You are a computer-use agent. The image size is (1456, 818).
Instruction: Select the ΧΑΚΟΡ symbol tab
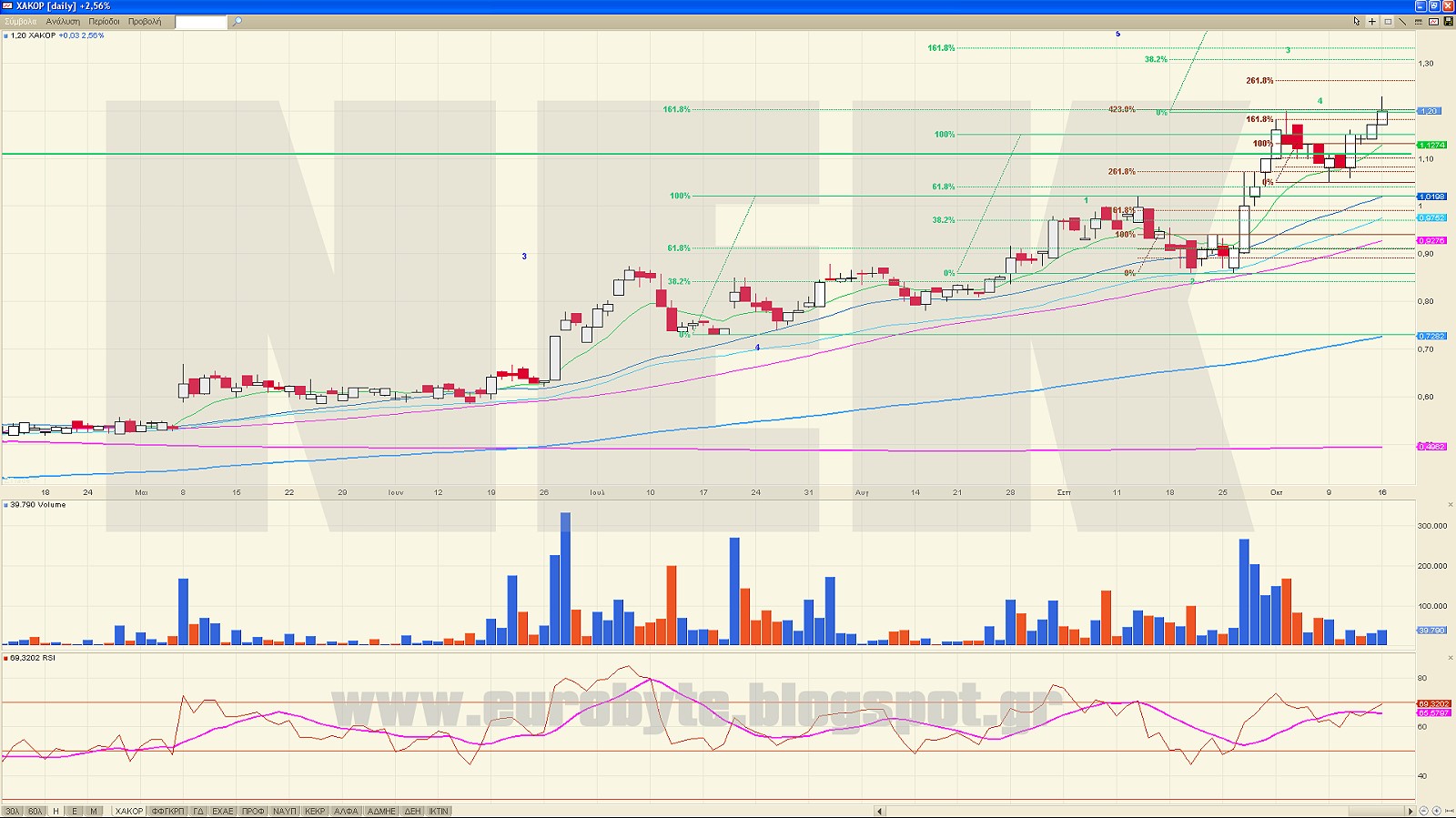(129, 812)
